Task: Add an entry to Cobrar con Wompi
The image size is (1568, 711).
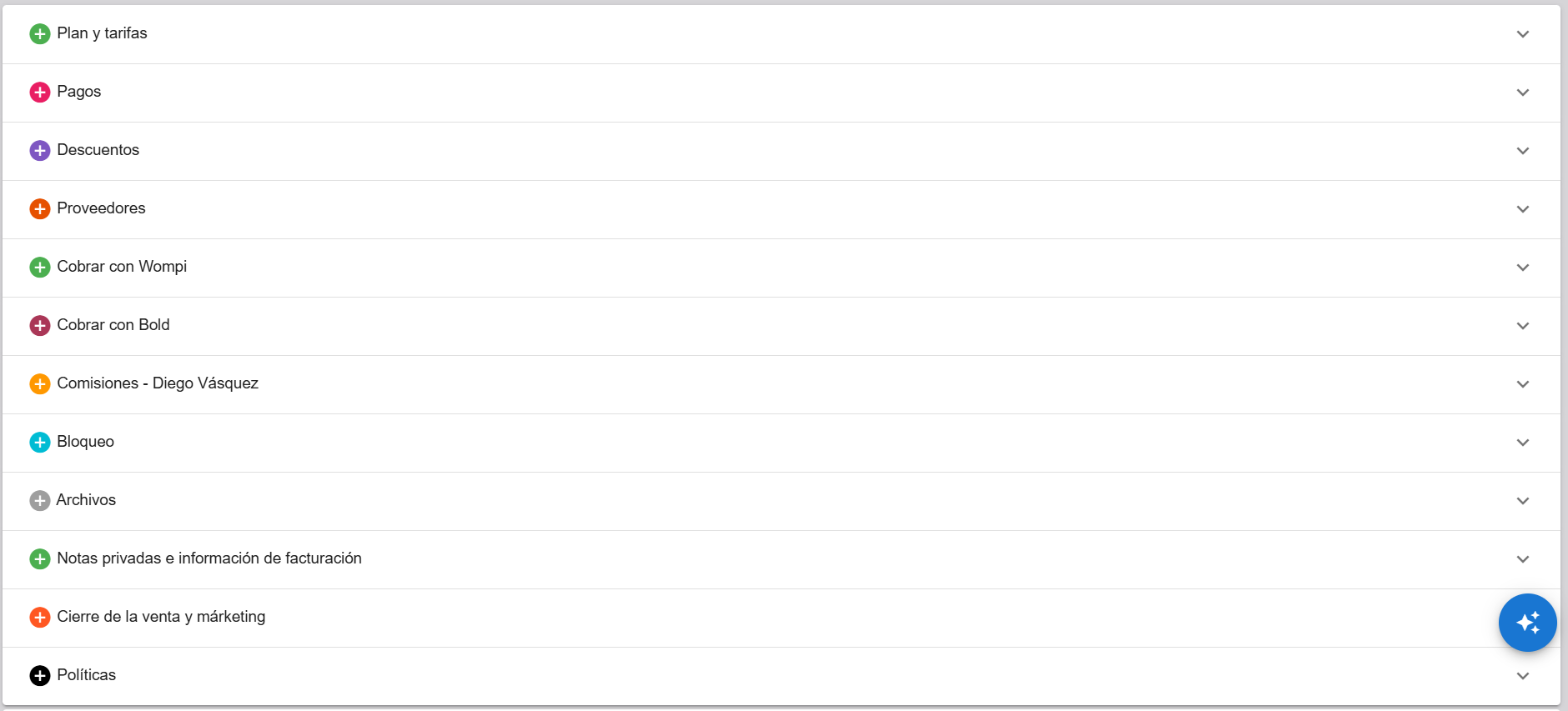Action: coord(40,268)
